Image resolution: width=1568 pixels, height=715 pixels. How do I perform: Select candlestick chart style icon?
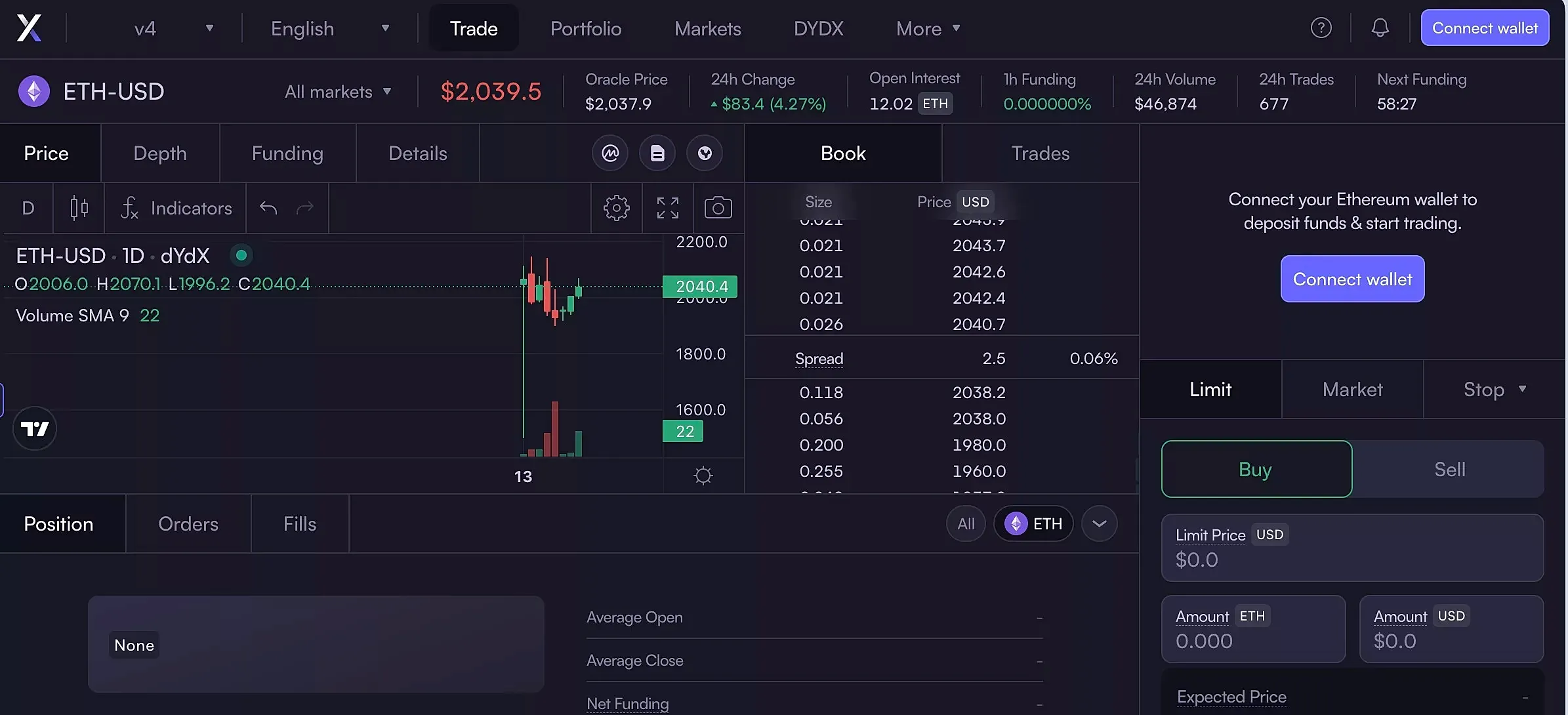point(79,208)
